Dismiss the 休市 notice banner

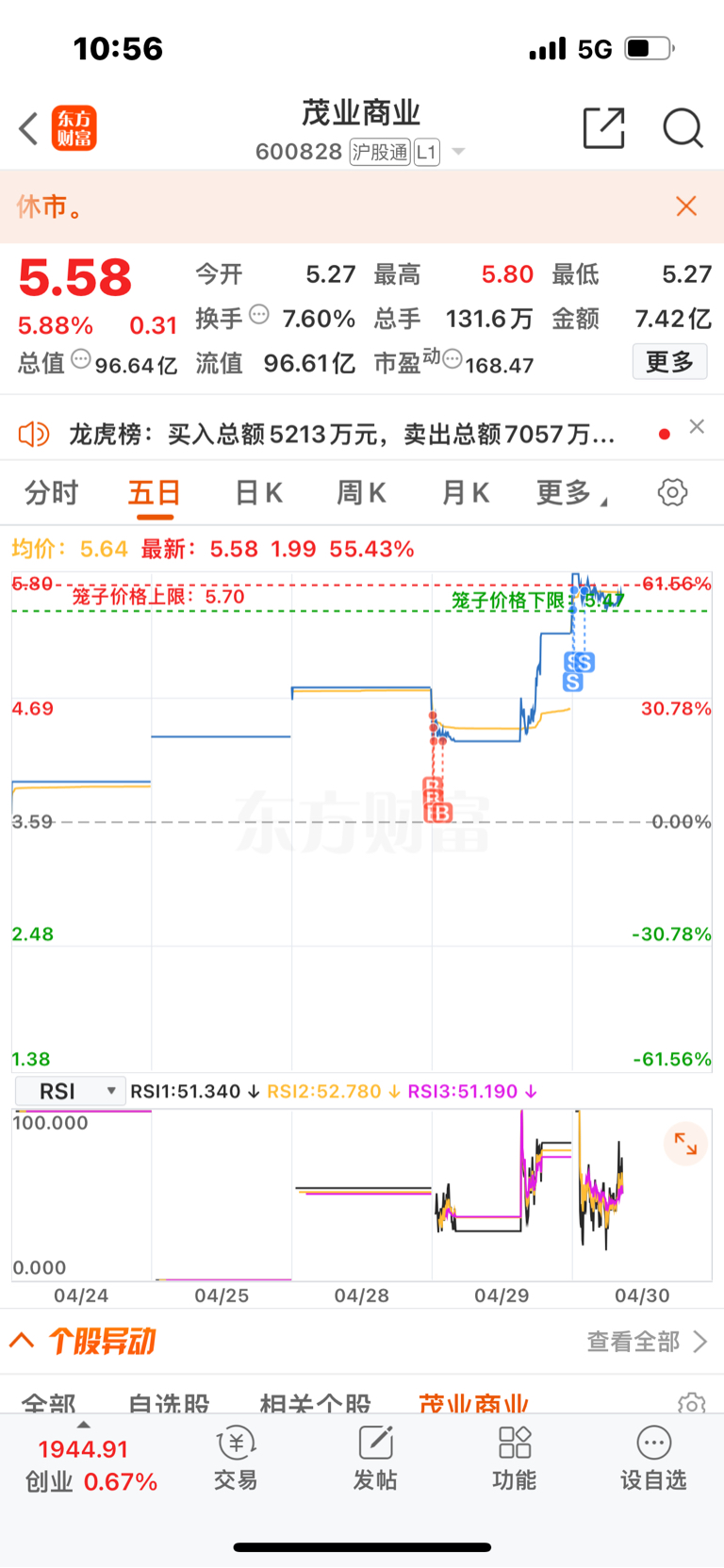click(x=686, y=206)
